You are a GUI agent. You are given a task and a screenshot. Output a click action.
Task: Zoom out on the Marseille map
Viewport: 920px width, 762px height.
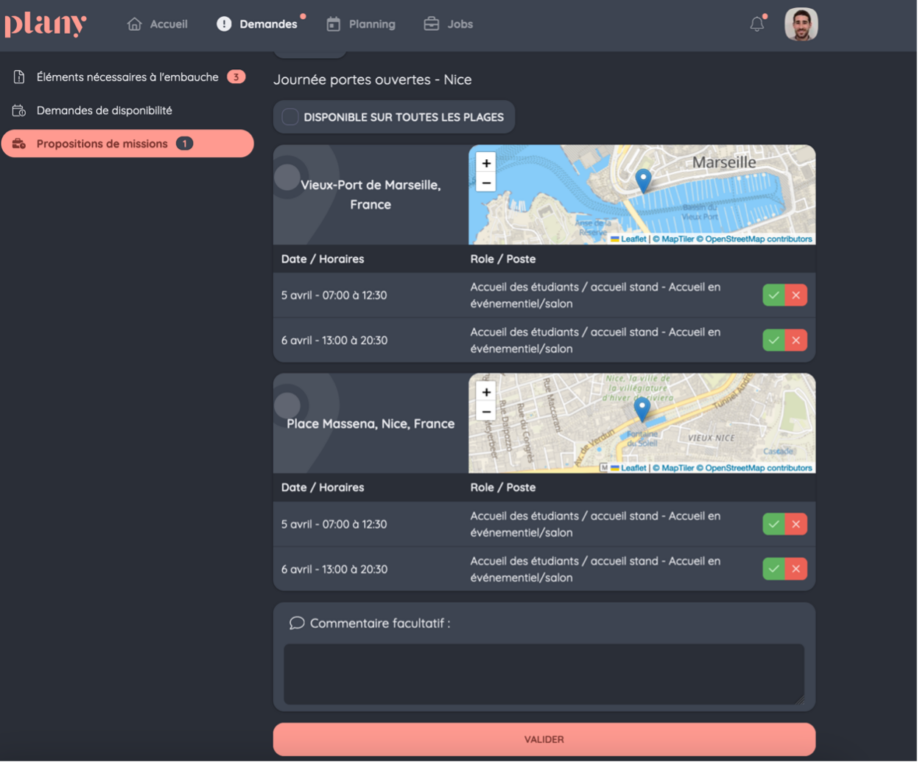click(486, 182)
